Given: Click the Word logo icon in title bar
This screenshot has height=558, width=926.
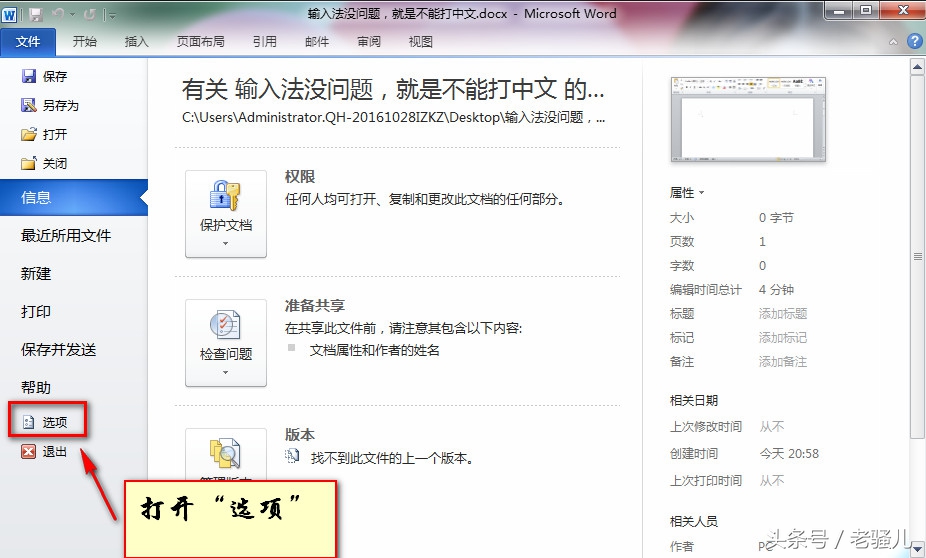Looking at the screenshot, I should (x=9, y=14).
